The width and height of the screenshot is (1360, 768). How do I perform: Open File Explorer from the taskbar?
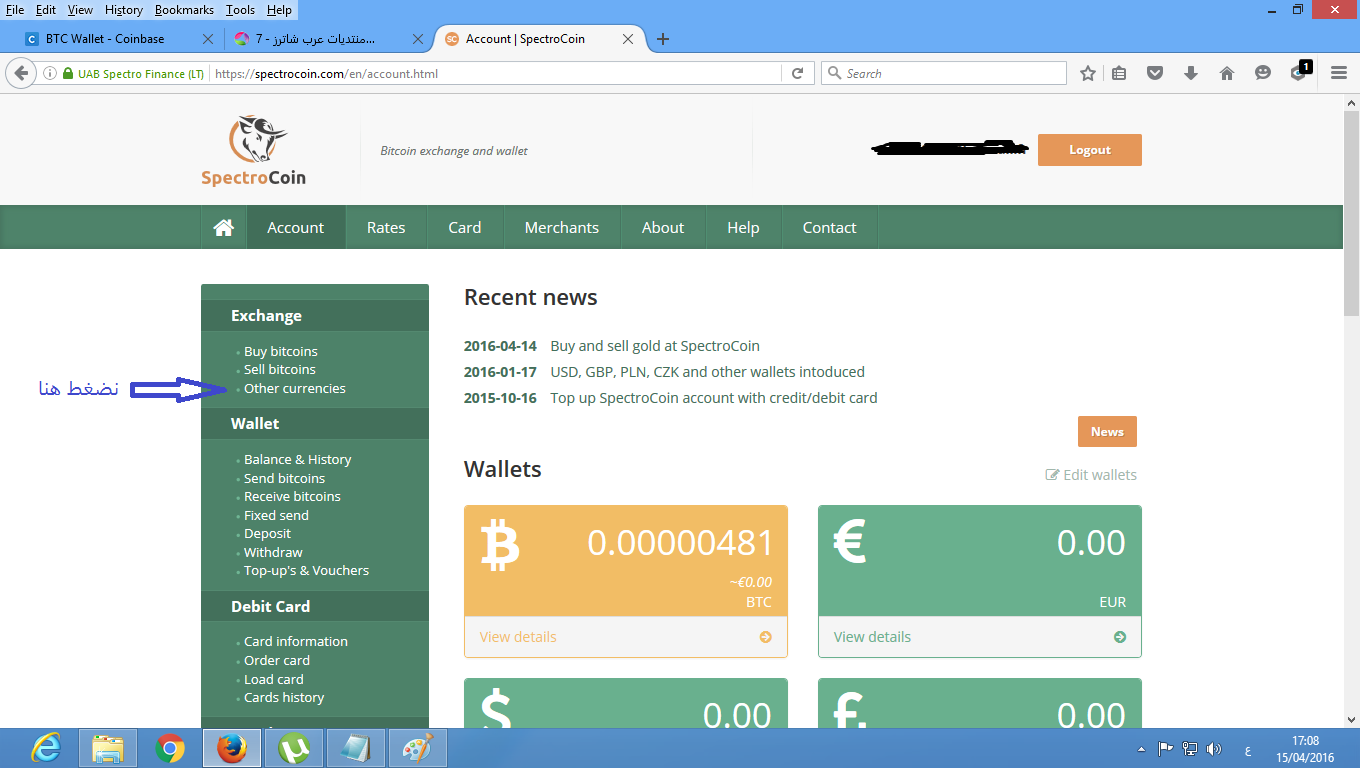pos(108,748)
